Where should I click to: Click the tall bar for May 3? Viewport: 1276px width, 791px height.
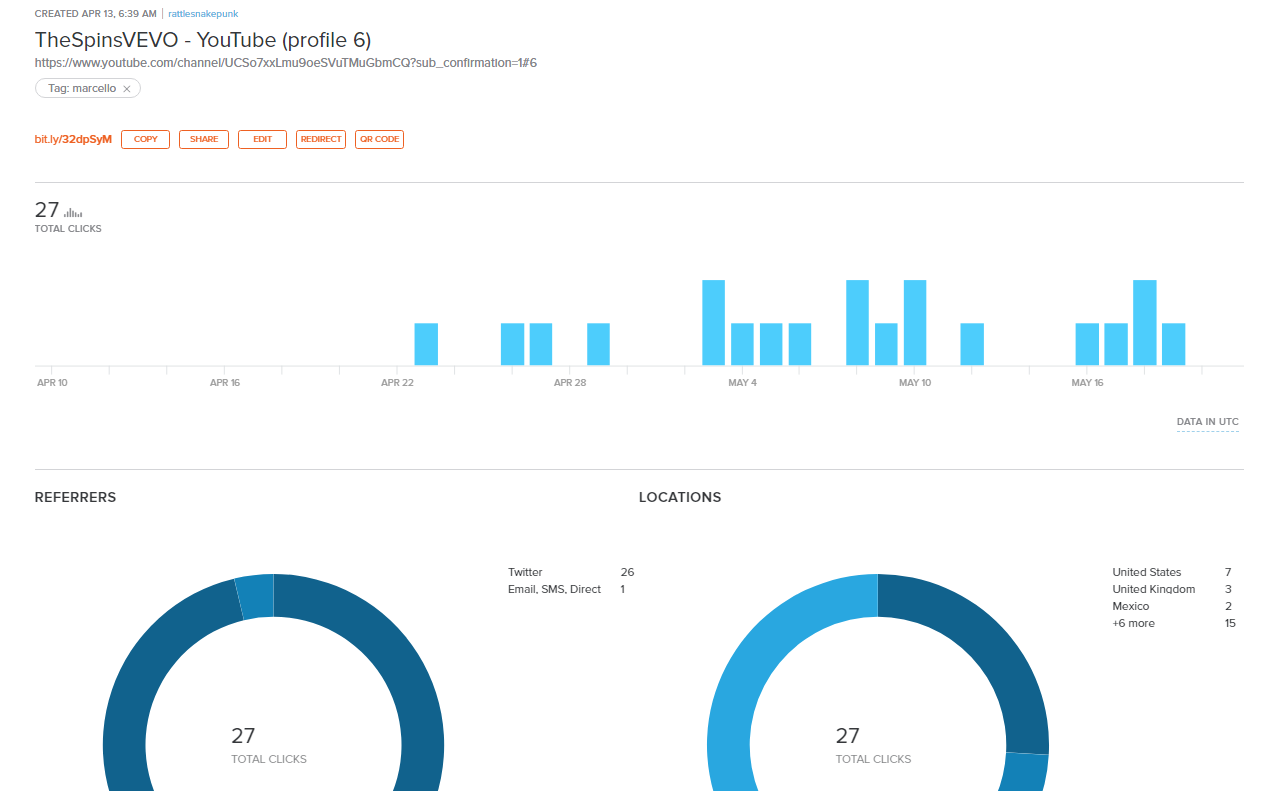pyautogui.click(x=713, y=323)
